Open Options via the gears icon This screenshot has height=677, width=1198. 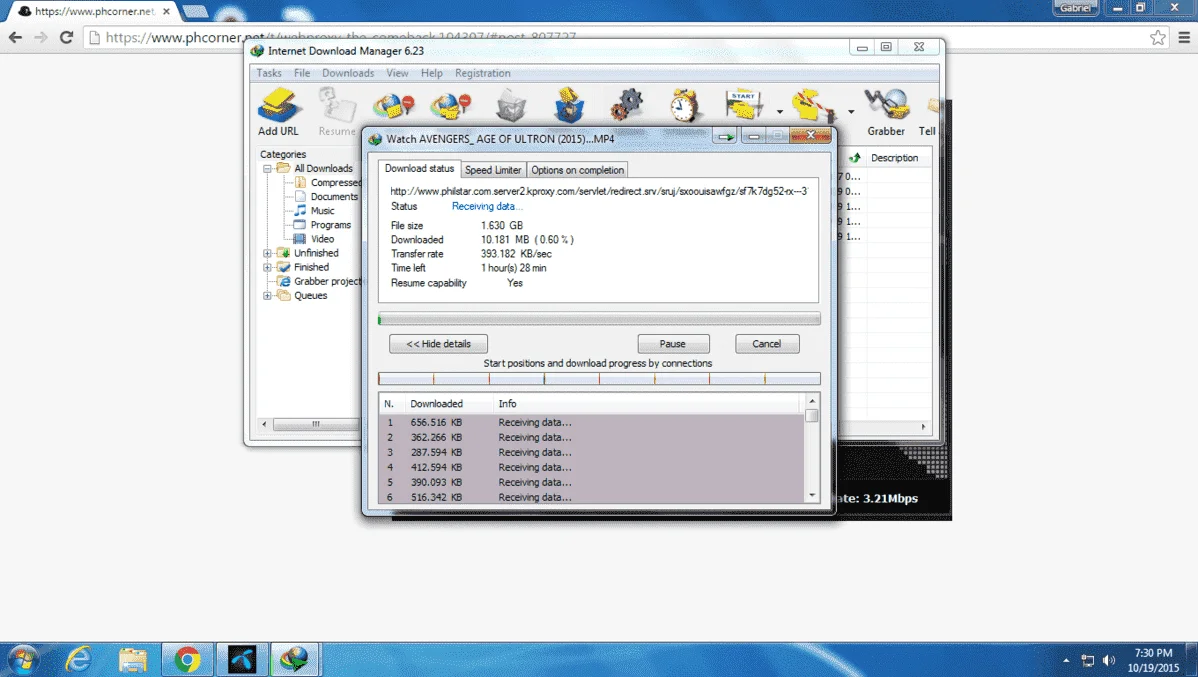click(627, 105)
